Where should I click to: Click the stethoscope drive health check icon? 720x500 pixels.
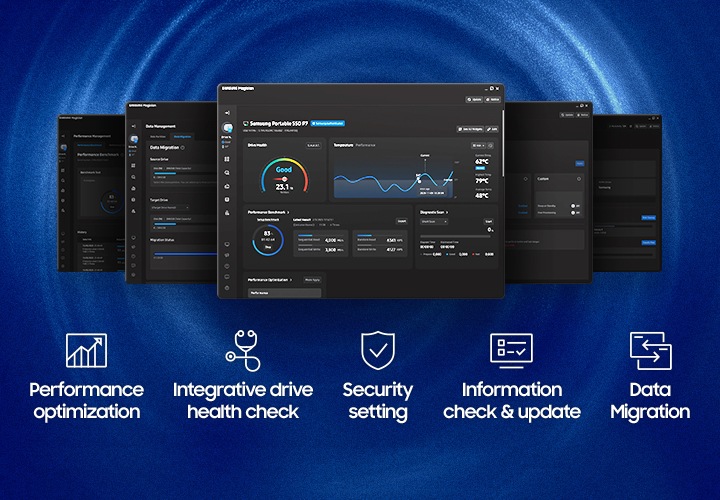click(x=243, y=351)
